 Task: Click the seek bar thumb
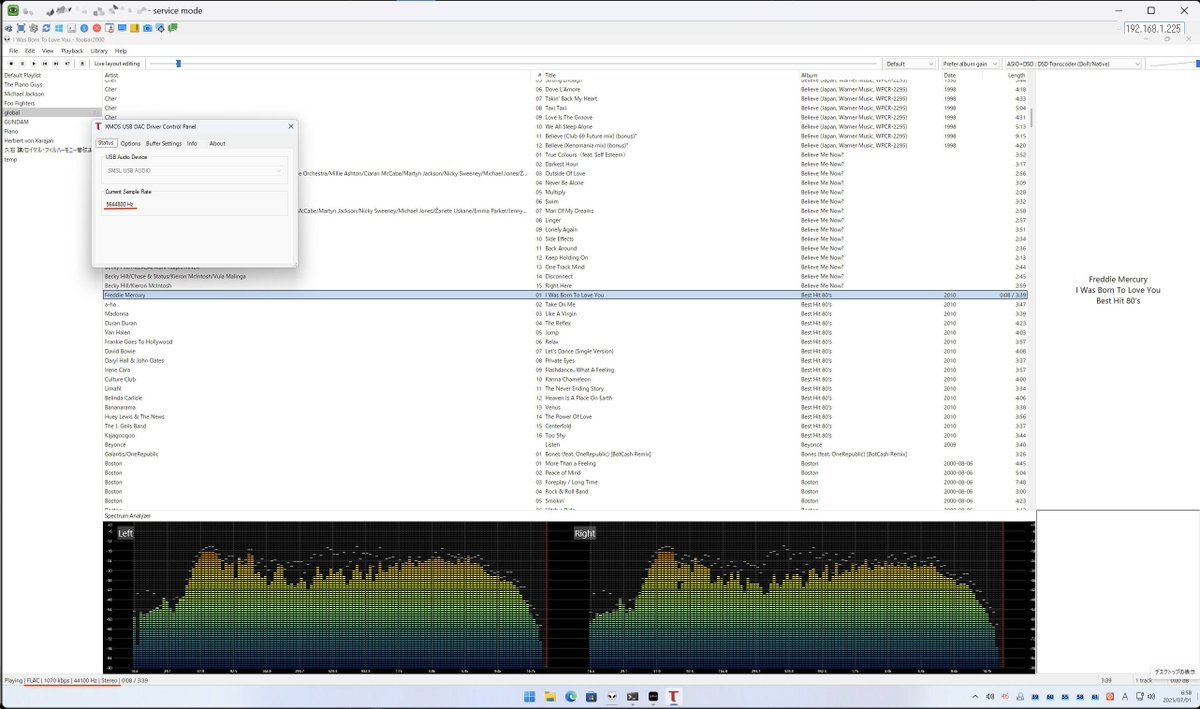point(179,63)
